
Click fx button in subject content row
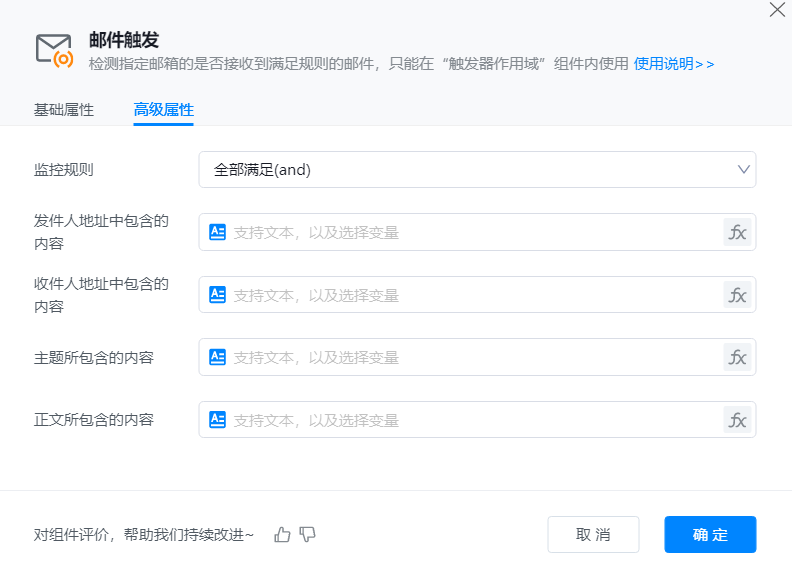pos(737,357)
